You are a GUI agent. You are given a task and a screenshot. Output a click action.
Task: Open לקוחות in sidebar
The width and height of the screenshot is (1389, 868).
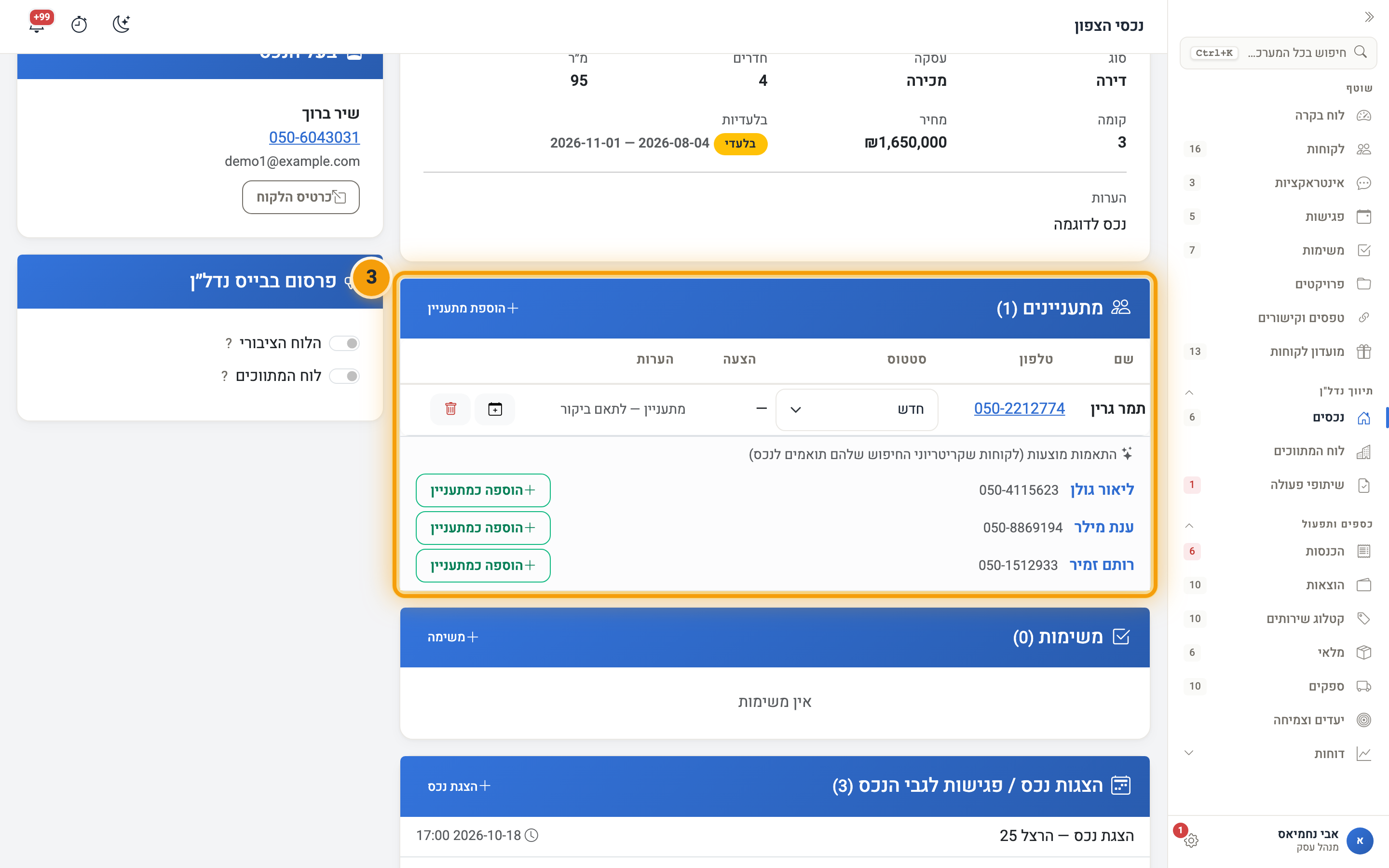[1278, 149]
